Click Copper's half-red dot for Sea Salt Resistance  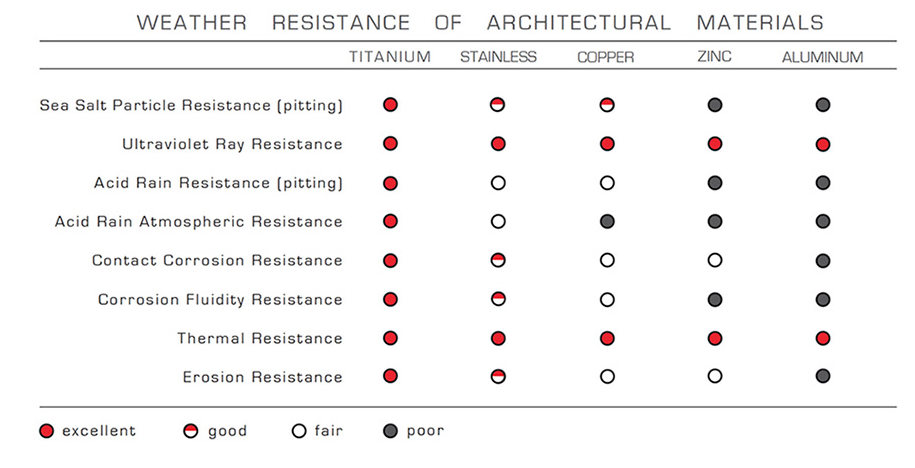click(606, 105)
